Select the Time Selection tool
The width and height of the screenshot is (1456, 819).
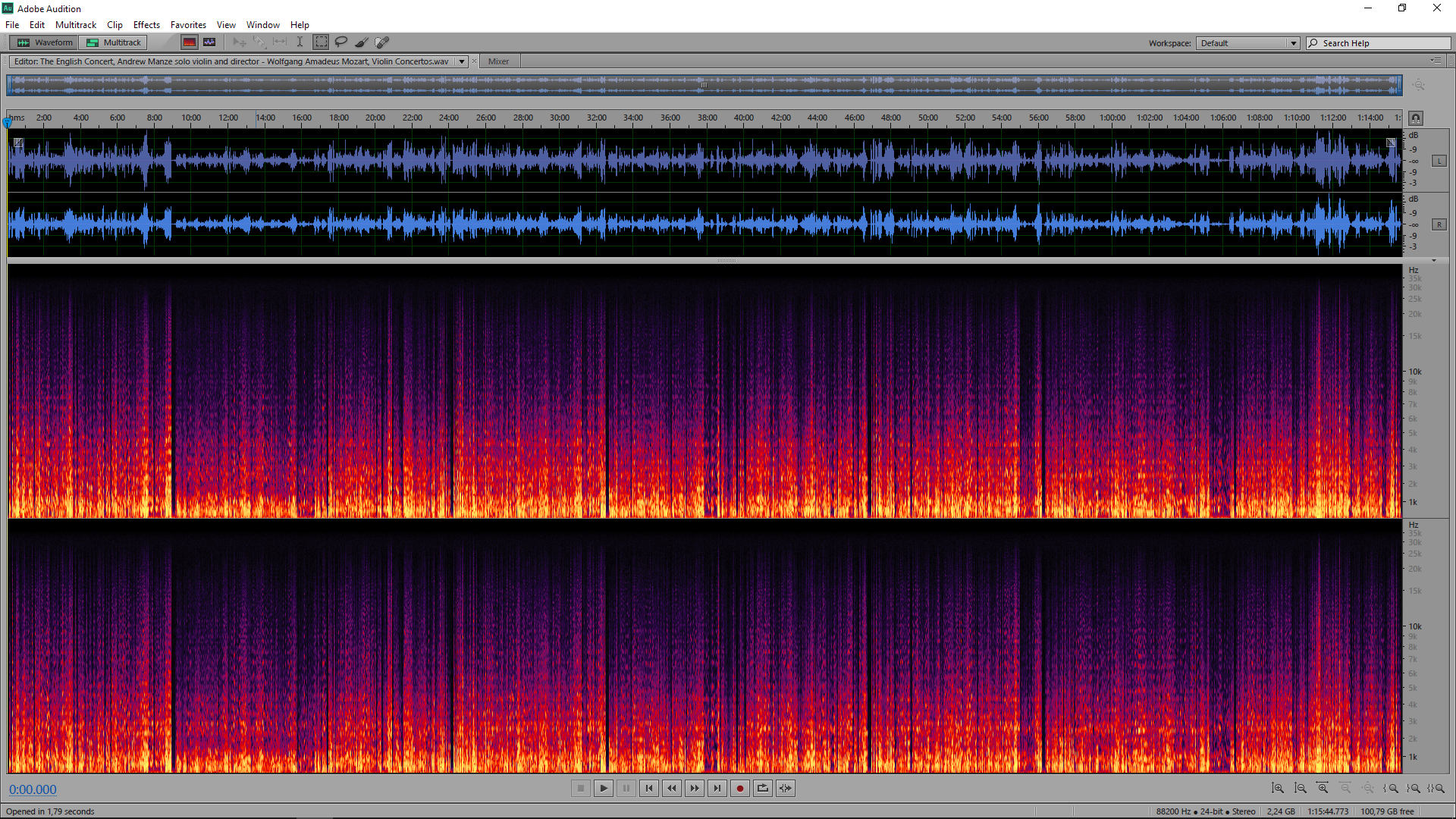[300, 42]
